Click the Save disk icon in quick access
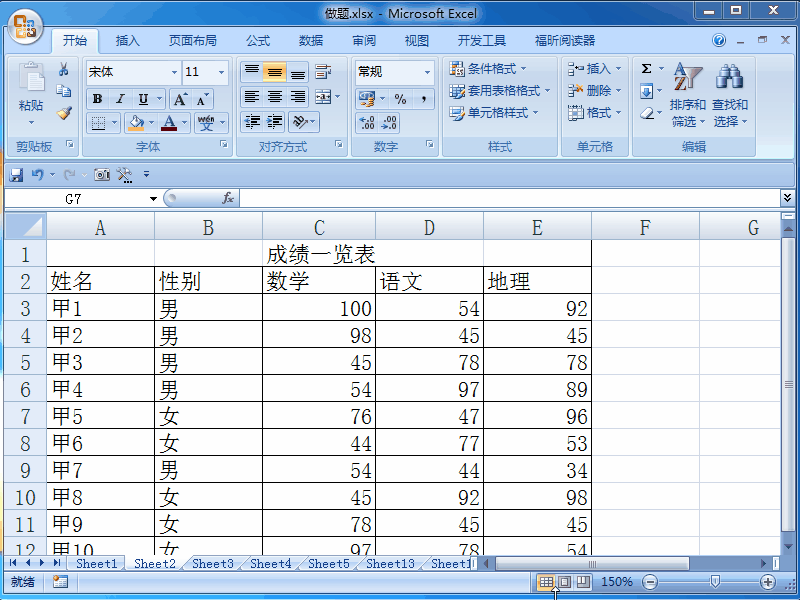800x600 pixels. click(16, 175)
